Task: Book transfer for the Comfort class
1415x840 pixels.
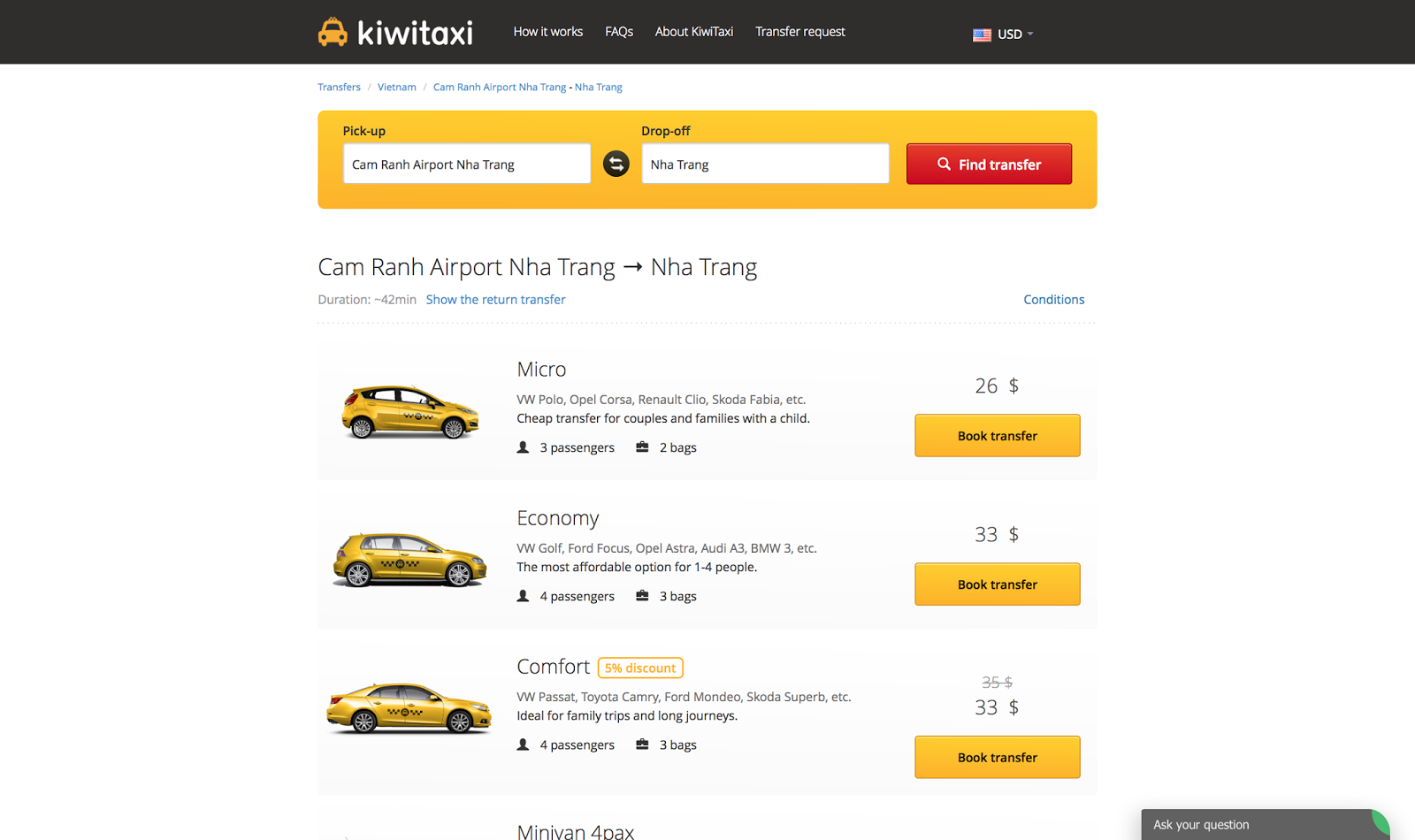Action: click(x=997, y=757)
